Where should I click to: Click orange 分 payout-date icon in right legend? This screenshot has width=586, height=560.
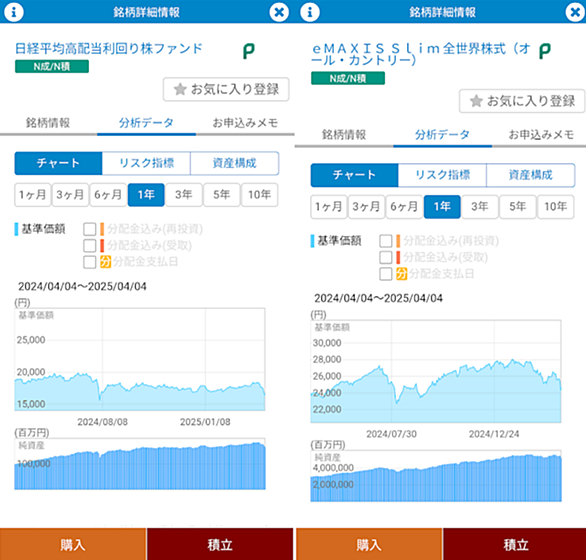[x=401, y=274]
